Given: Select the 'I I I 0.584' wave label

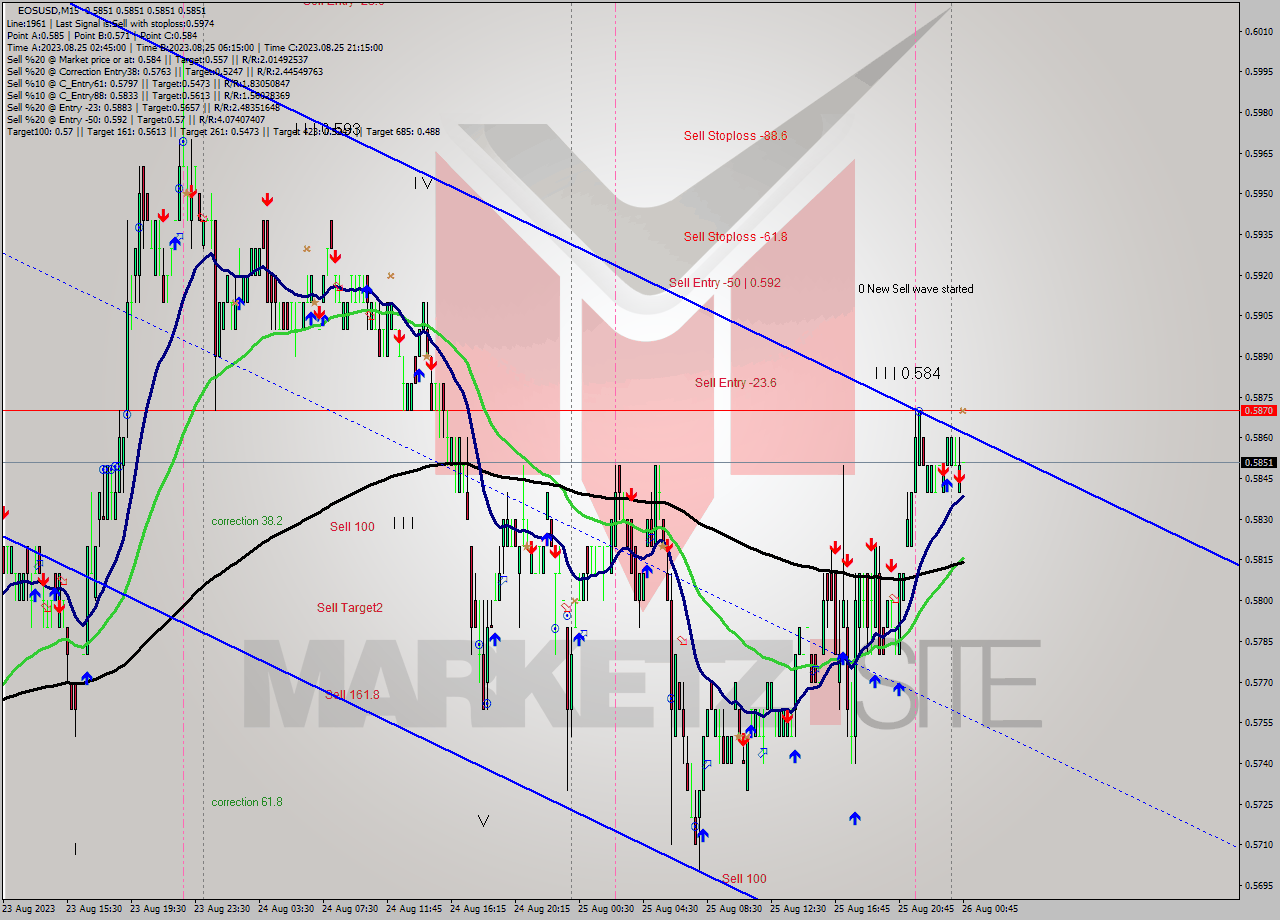Looking at the screenshot, I should click(907, 373).
